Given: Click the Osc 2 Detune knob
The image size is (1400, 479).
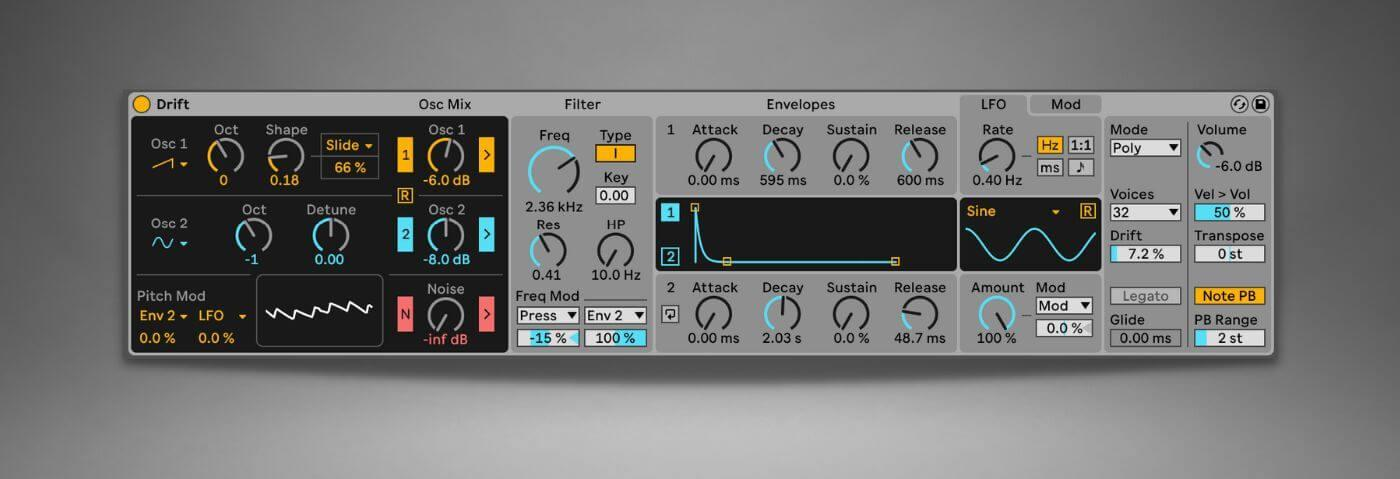Looking at the screenshot, I should (x=330, y=235).
